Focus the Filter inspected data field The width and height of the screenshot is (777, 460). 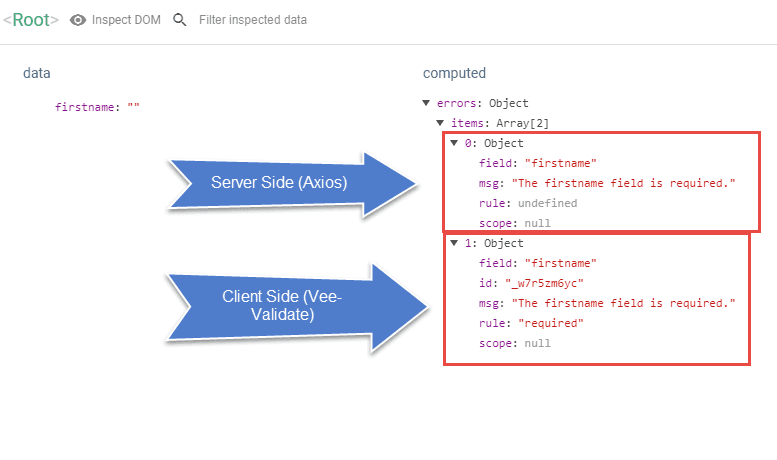click(x=253, y=20)
